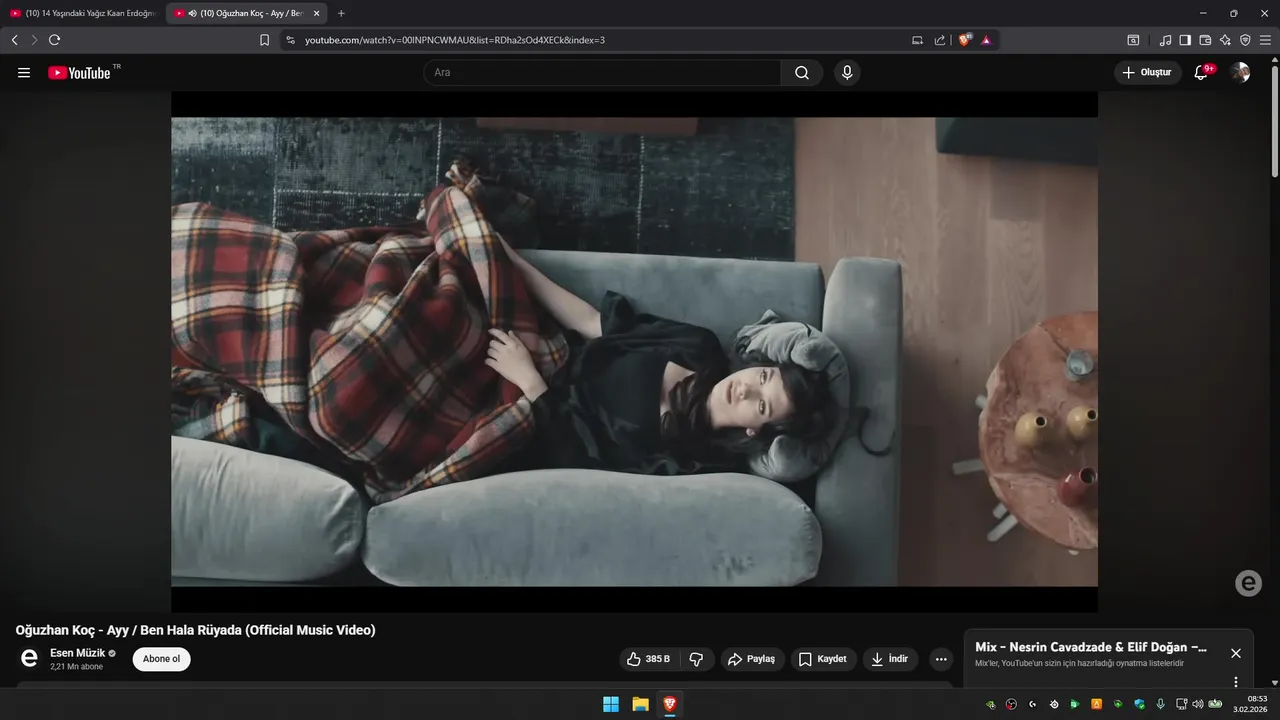Subscribe with Abone ol button
Viewport: 1280px width, 720px height.
point(161,659)
